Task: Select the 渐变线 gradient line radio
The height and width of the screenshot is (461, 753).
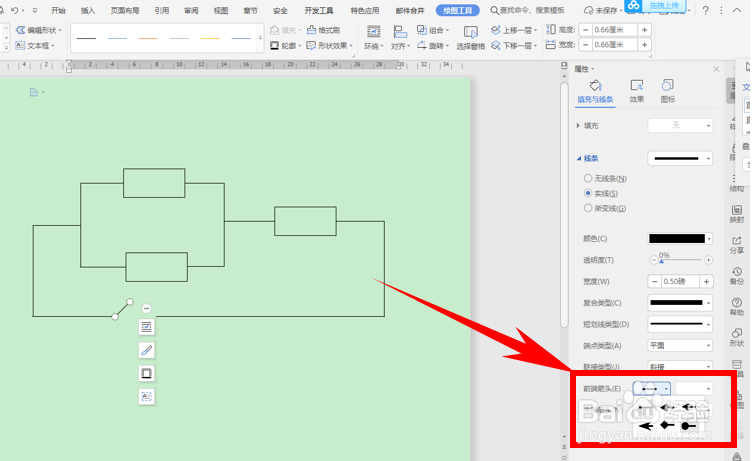Action: pyautogui.click(x=588, y=208)
